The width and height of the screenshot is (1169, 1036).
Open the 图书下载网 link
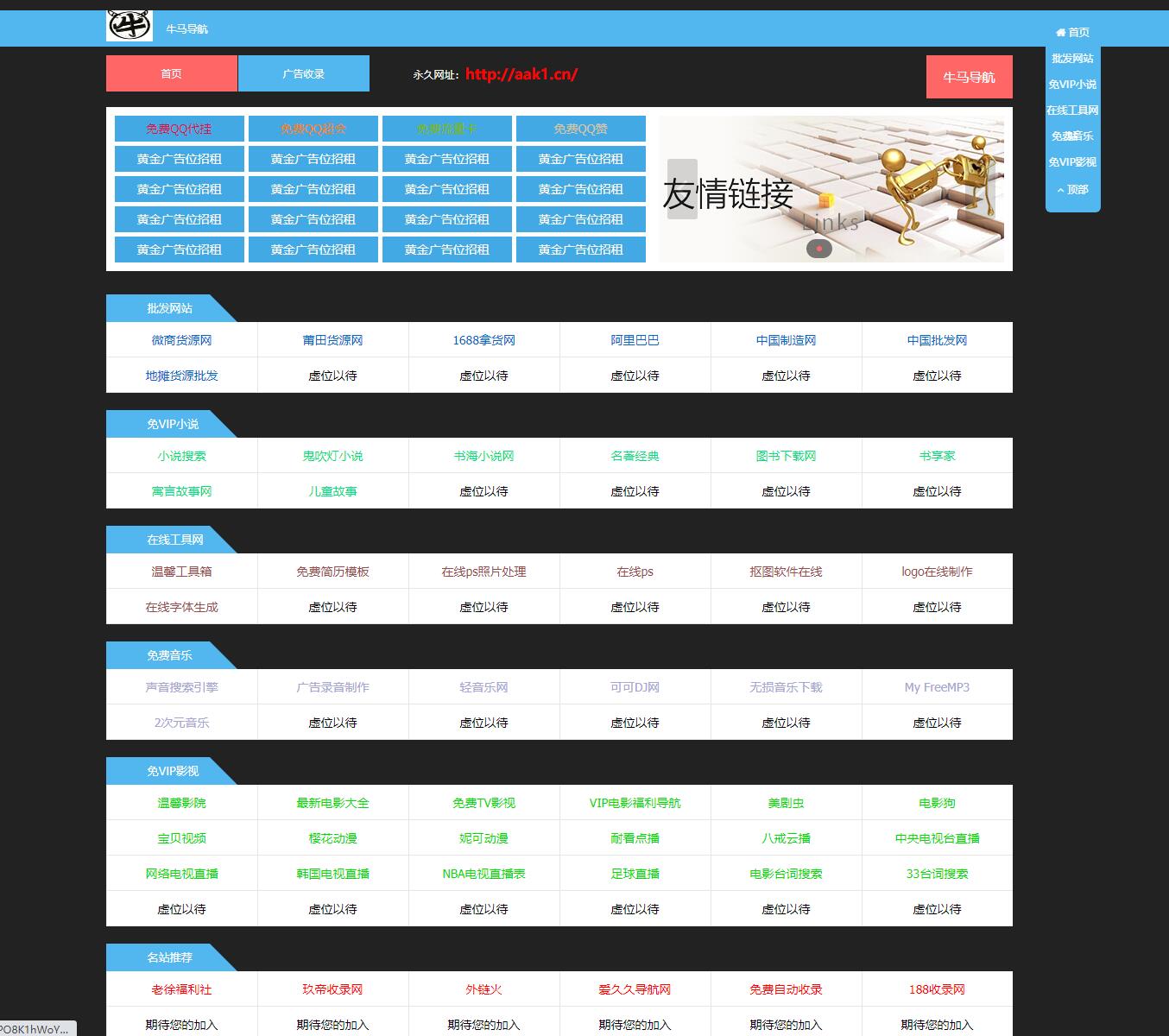click(x=786, y=456)
